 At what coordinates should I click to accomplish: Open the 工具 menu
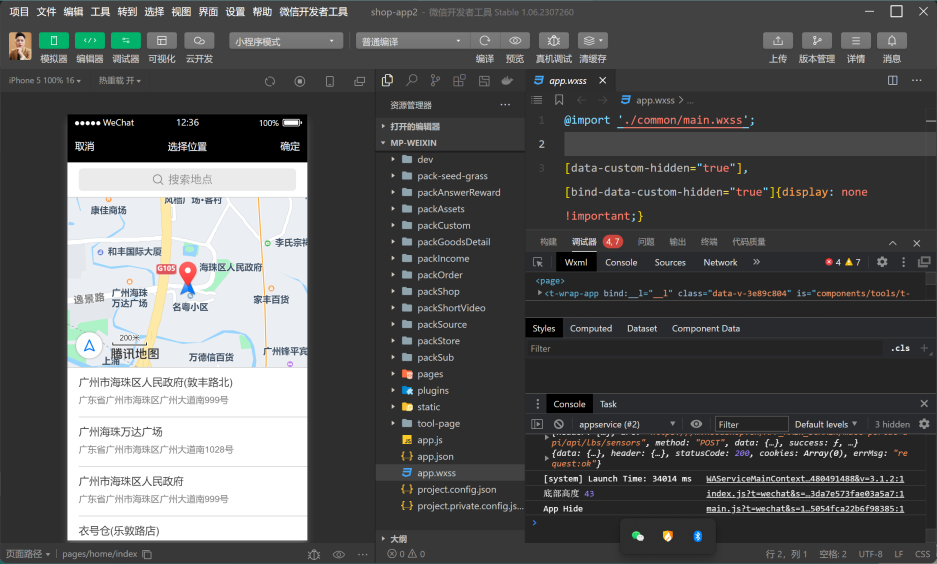100,12
